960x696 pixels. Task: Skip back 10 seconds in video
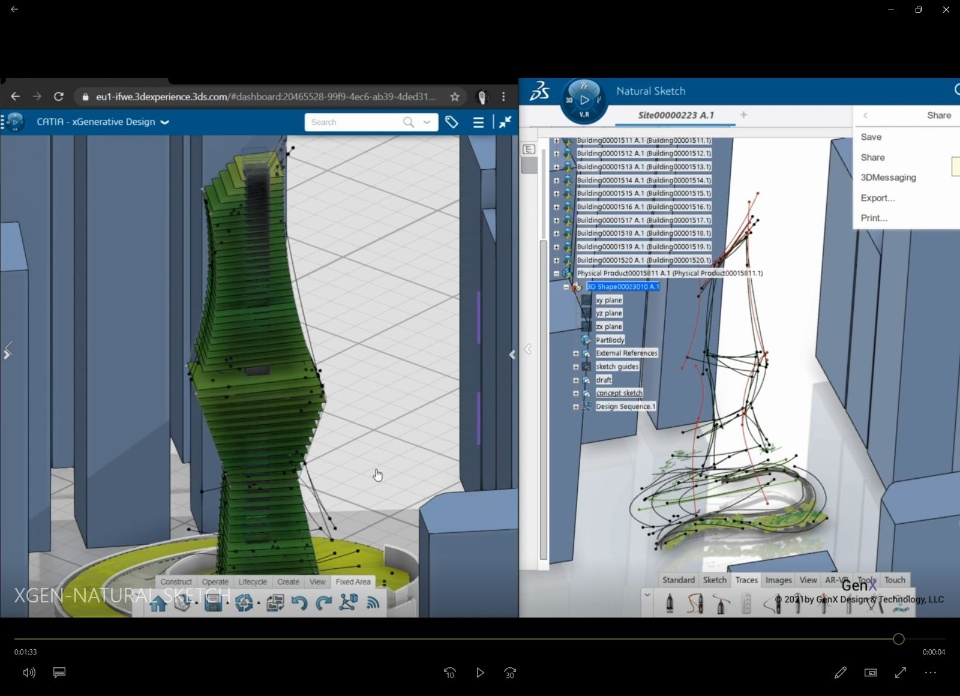click(449, 673)
